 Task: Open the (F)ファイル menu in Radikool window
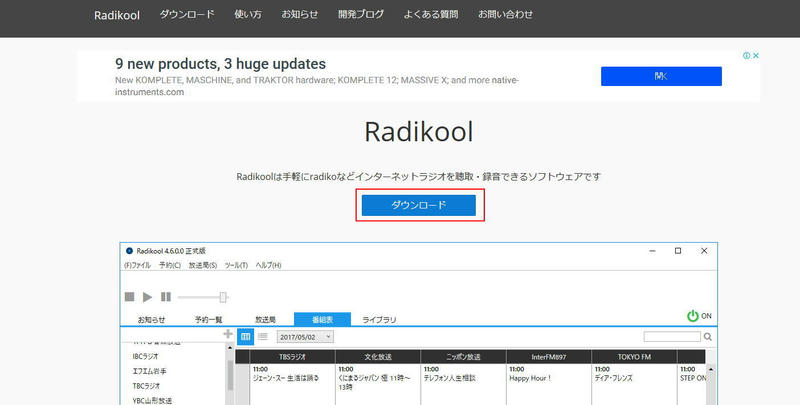pos(137,265)
